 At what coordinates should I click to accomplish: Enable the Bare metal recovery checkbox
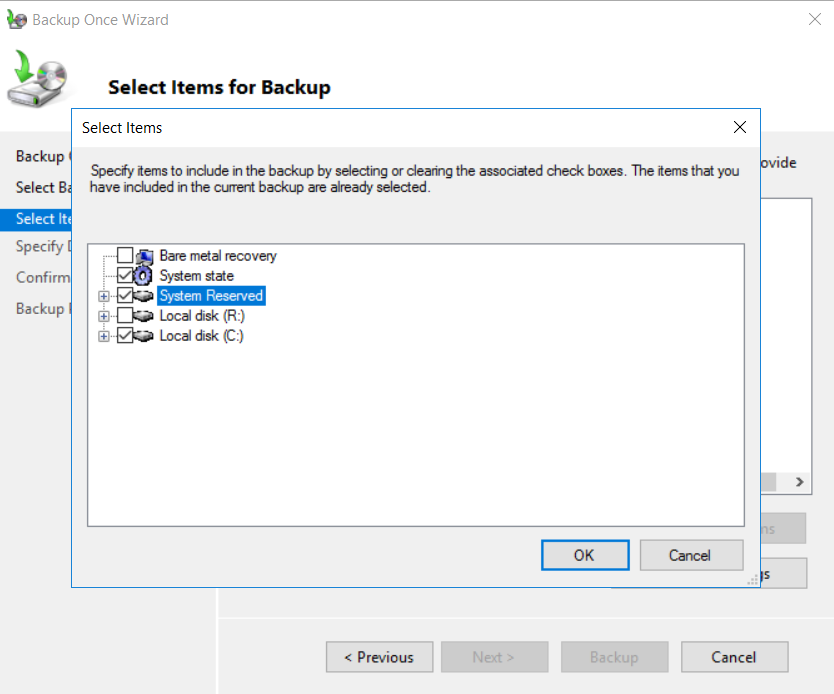[125, 255]
